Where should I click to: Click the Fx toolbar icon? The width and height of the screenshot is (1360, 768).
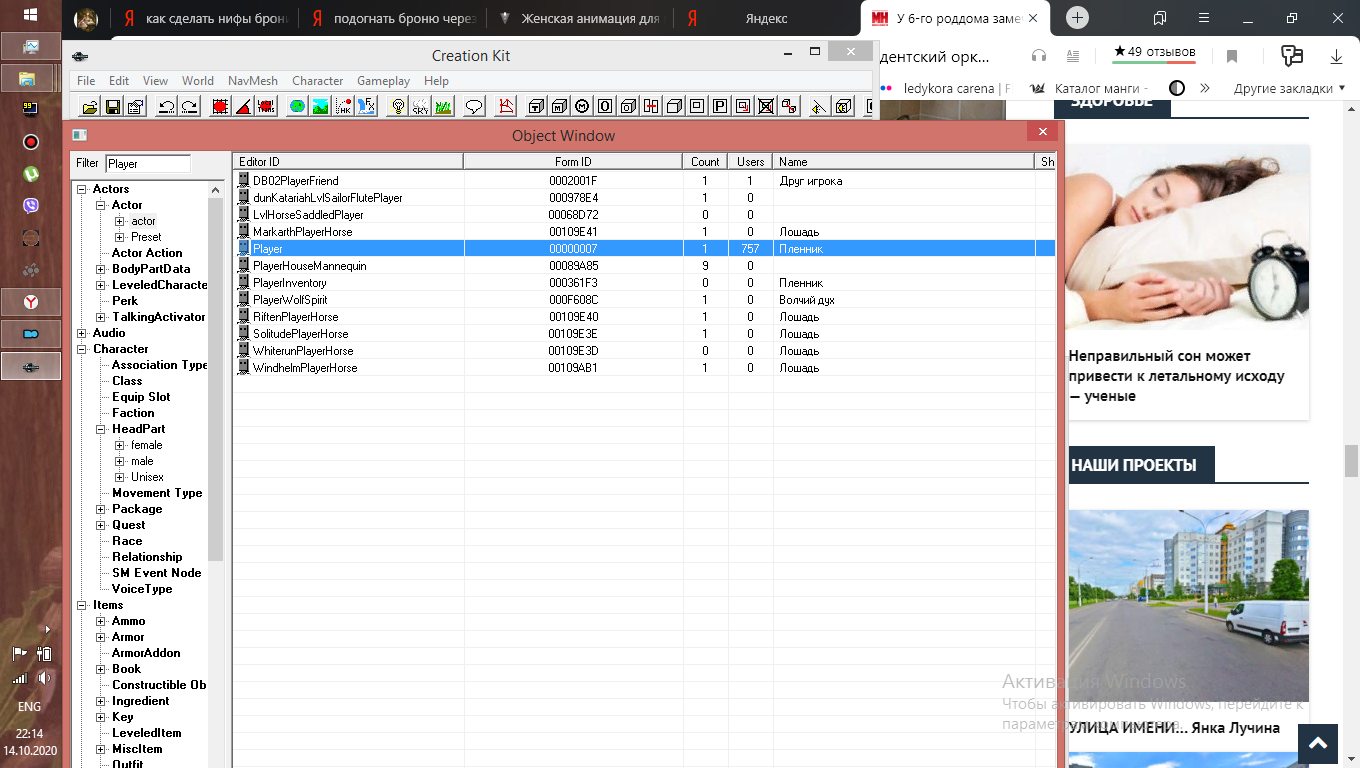[366, 106]
